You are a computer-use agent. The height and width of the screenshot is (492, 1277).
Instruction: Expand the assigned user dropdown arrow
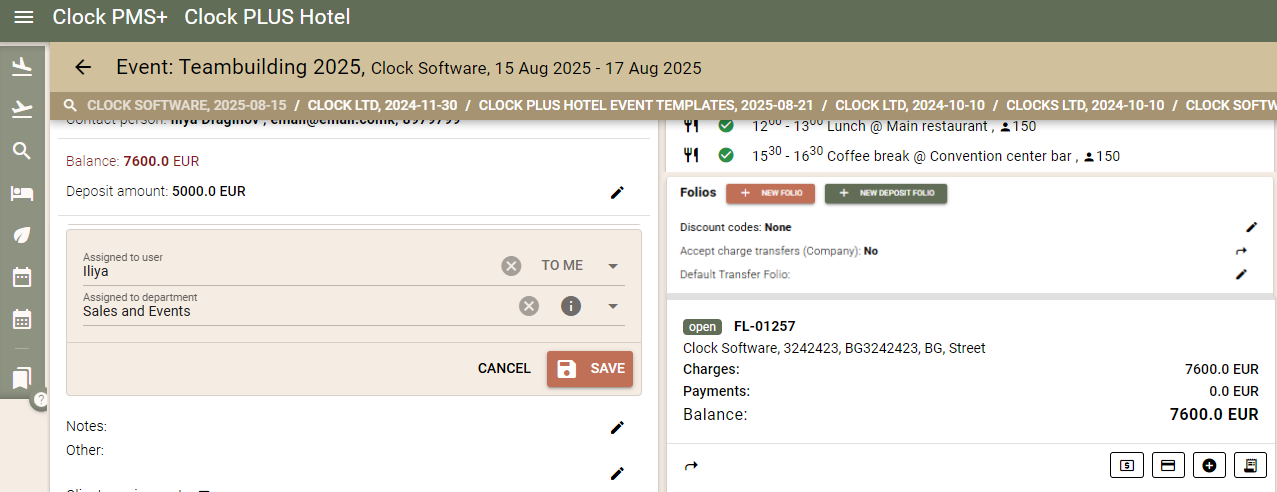613,266
